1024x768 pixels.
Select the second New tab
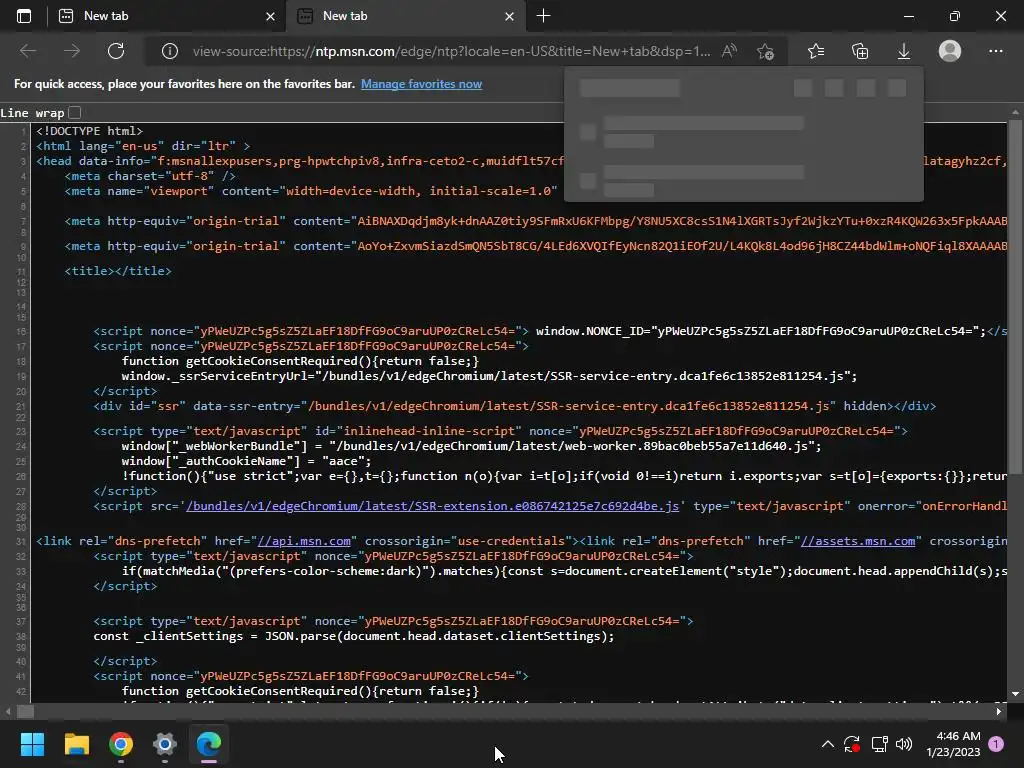click(x=405, y=16)
